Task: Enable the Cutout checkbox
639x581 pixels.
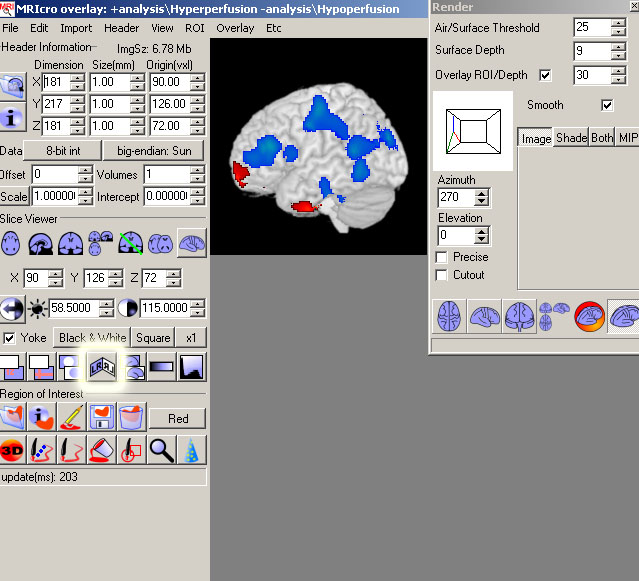Action: (443, 275)
